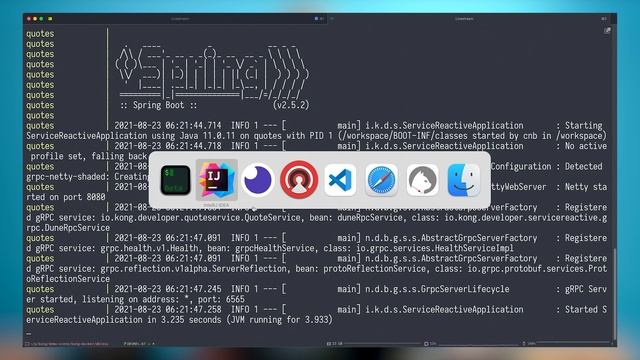
Task: Switch to Safari browser in switcher
Action: coord(381,180)
